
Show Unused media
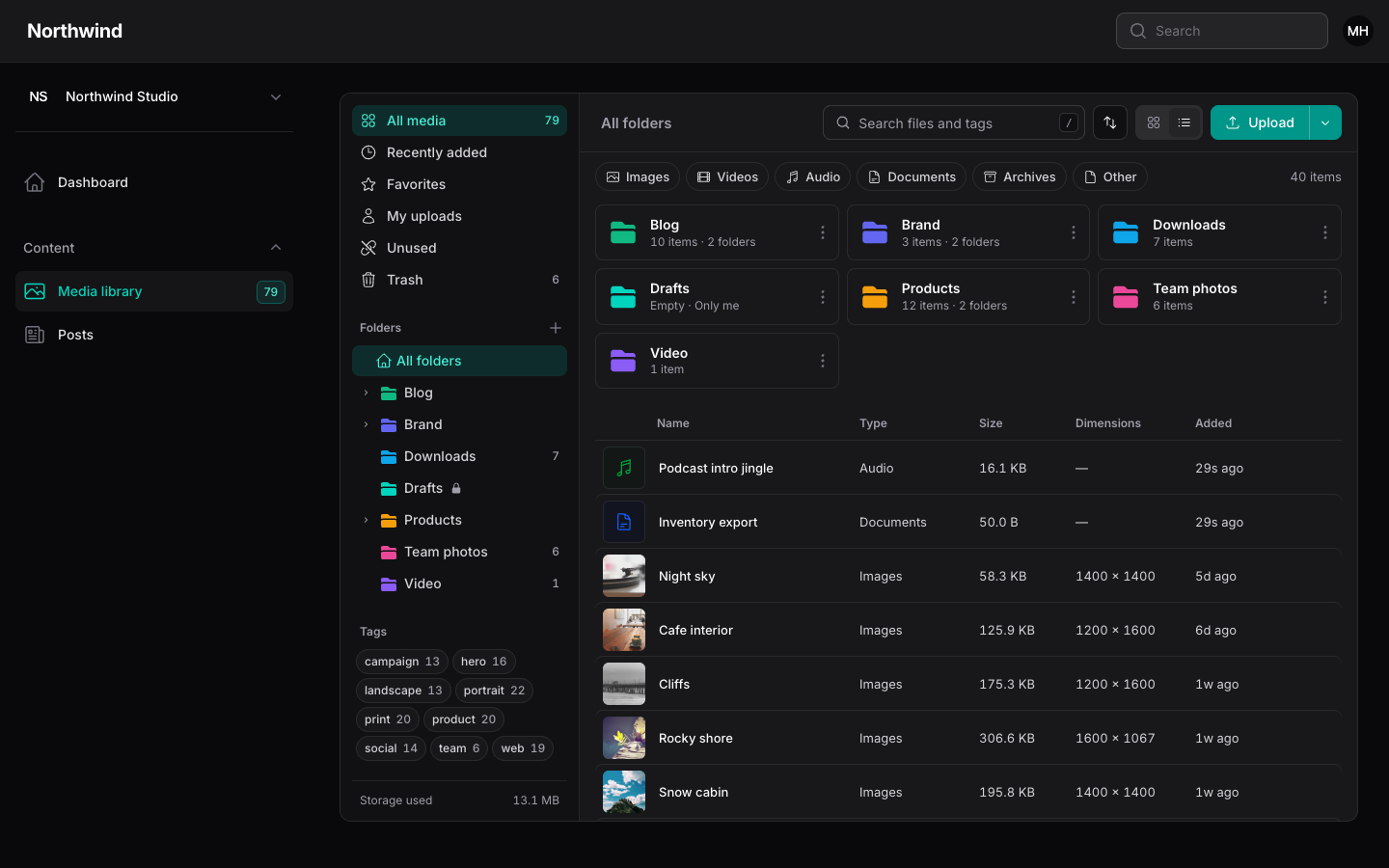(459, 248)
